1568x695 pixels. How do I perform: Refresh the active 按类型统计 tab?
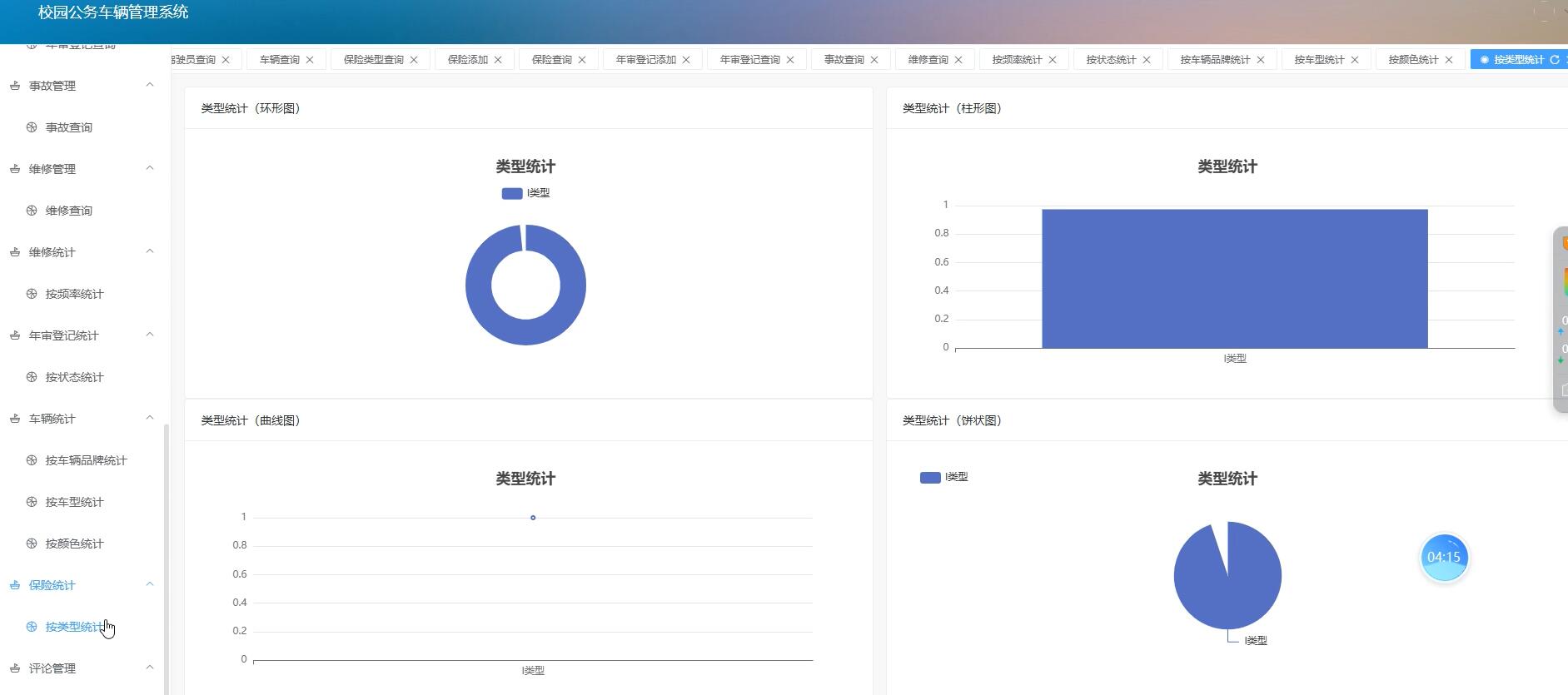(1554, 60)
